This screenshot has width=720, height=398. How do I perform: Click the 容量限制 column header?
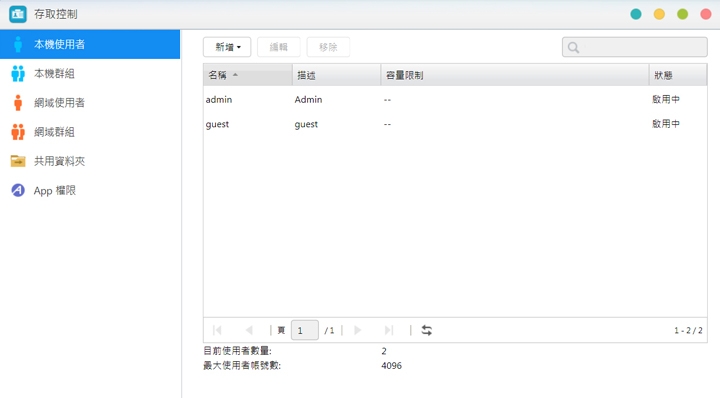[x=515, y=75]
